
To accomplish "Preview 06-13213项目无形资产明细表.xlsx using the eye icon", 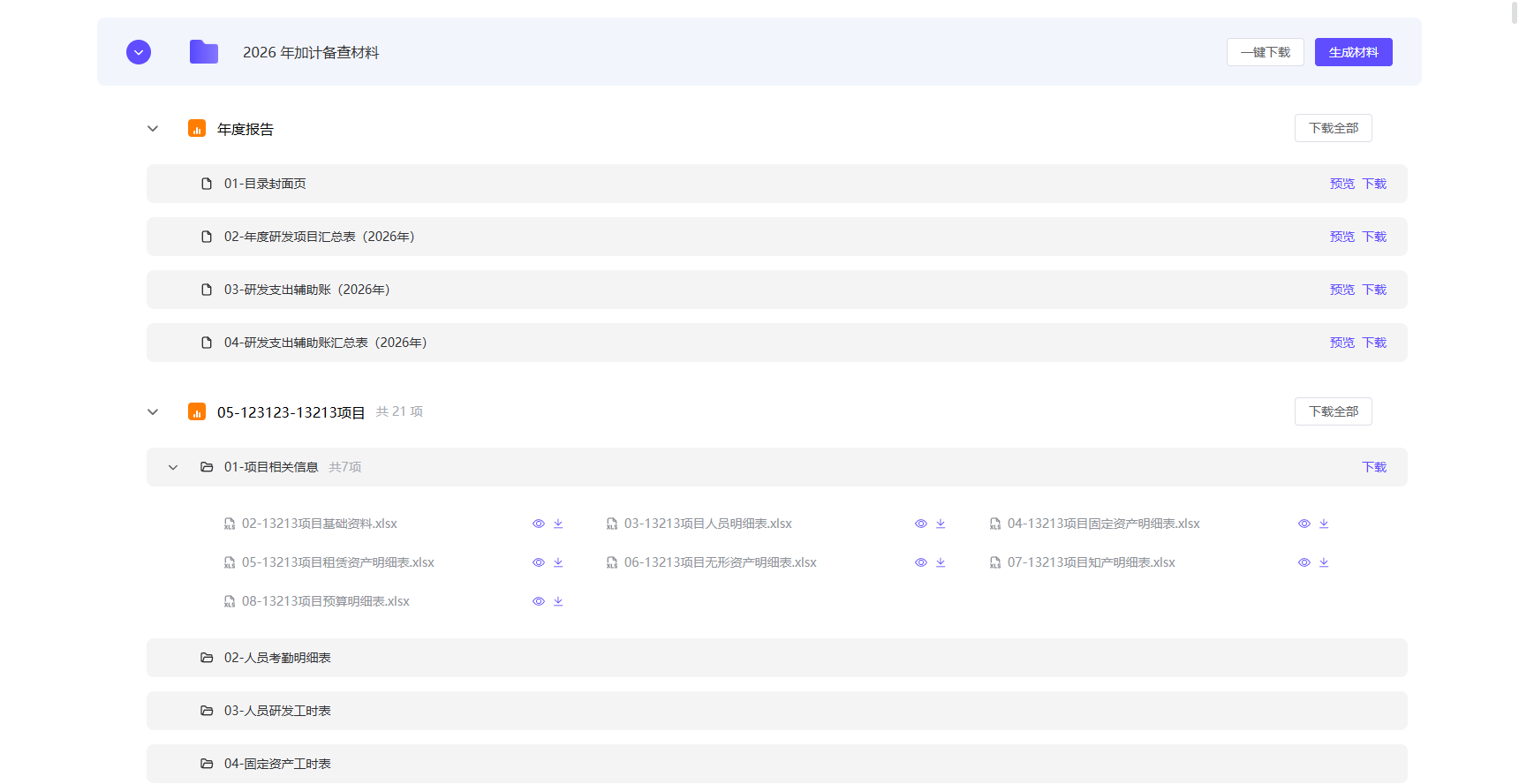I will click(921, 562).
